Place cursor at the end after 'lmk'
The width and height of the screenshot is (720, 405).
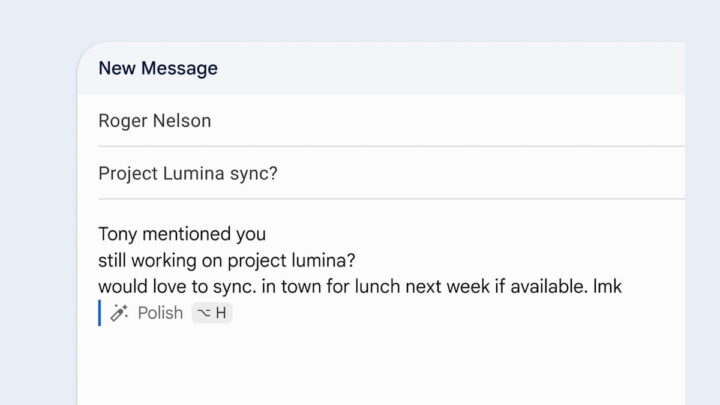point(624,287)
